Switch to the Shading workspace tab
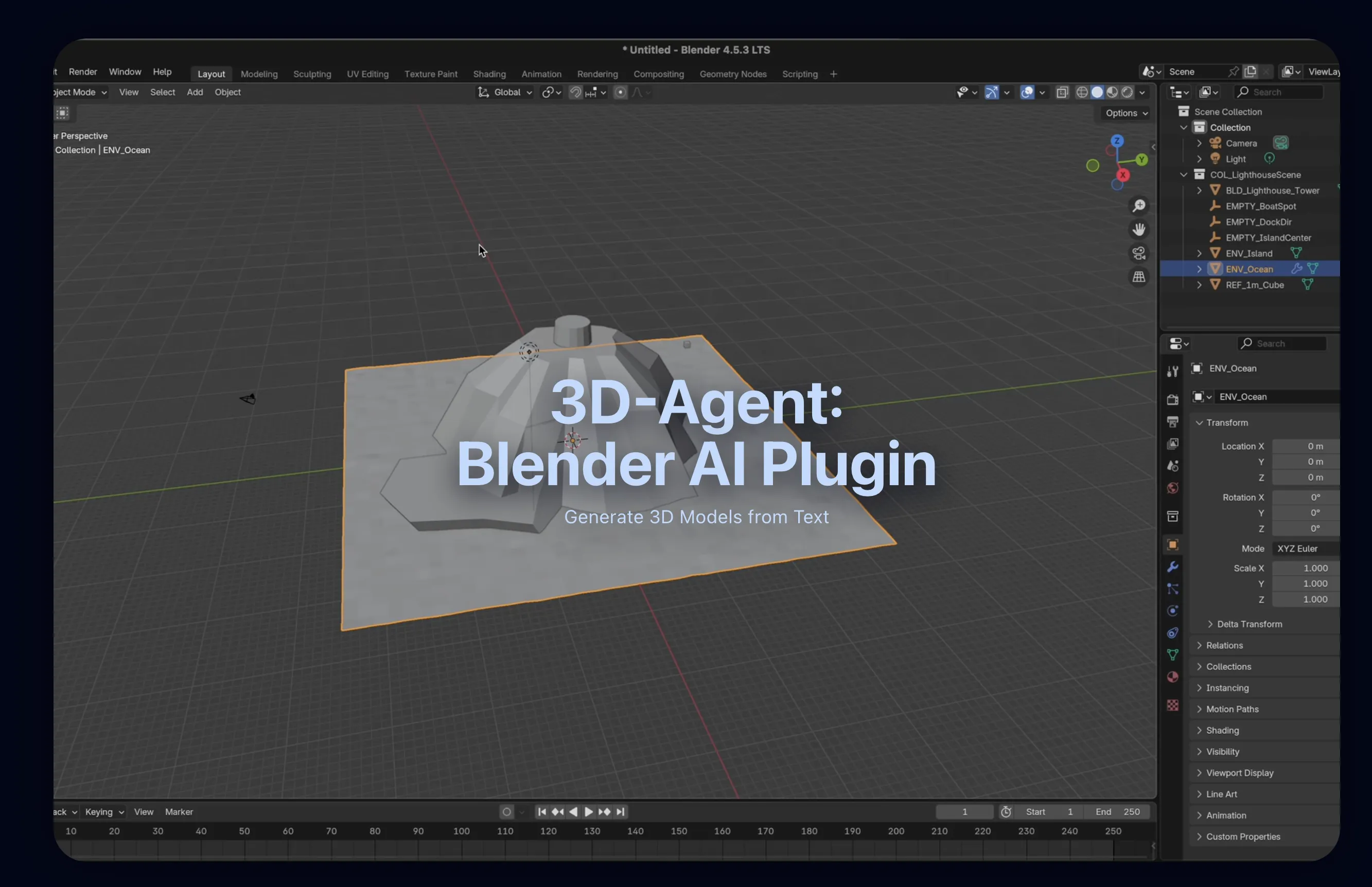 pyautogui.click(x=489, y=74)
